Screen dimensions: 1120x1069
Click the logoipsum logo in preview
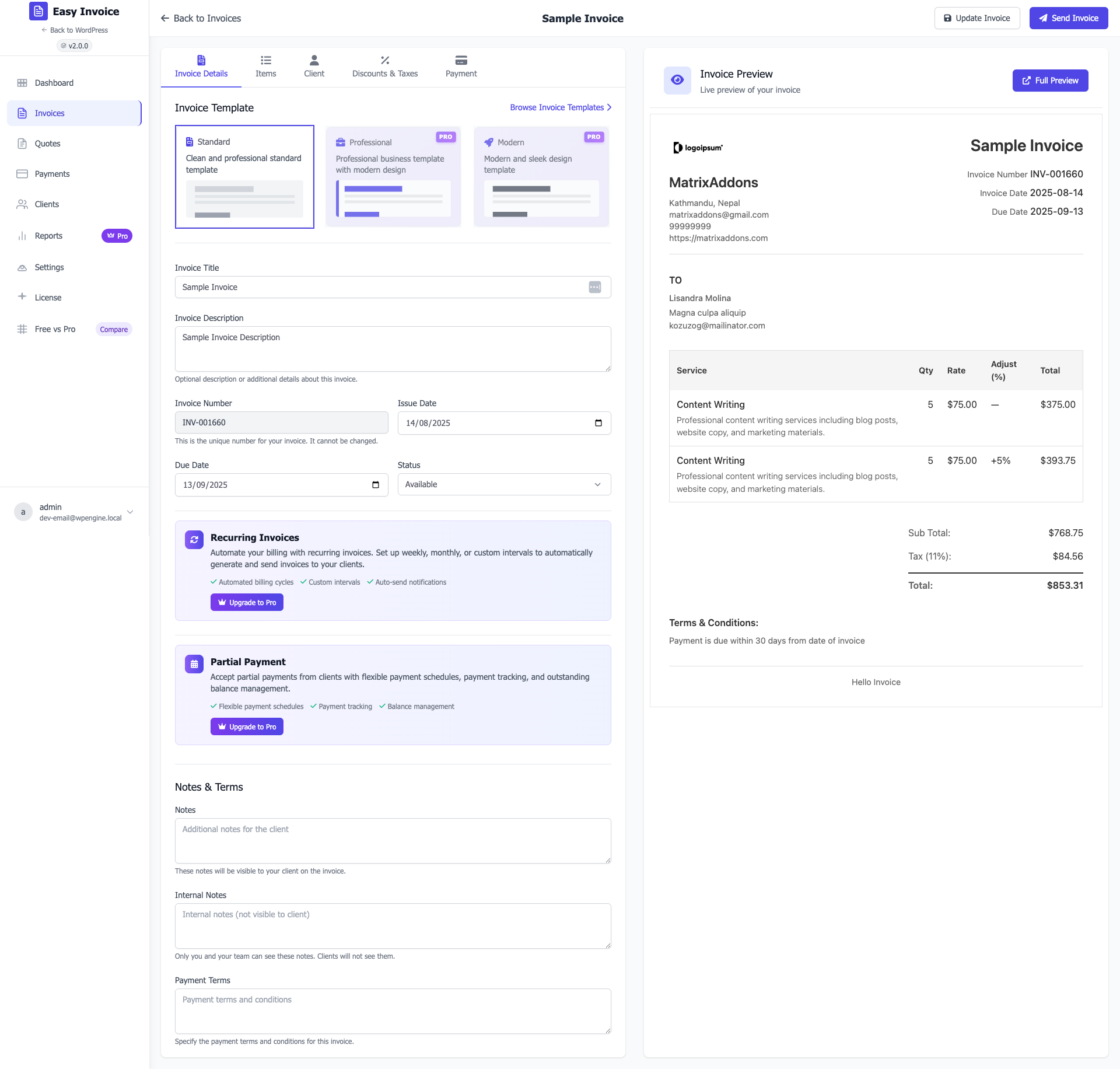tap(698, 148)
